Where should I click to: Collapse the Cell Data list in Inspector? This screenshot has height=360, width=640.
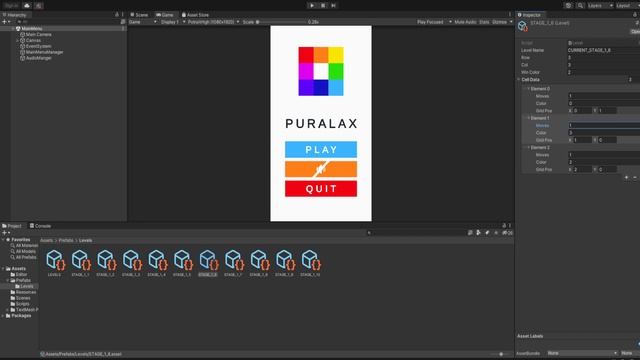519,80
